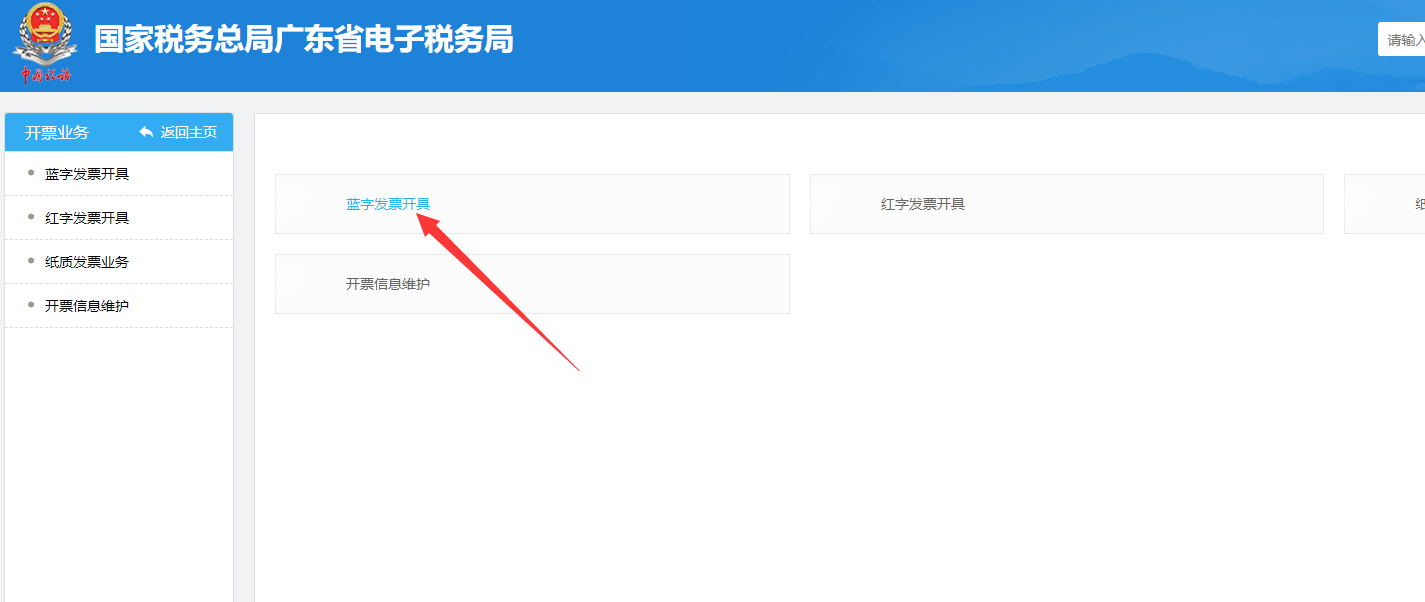
Task: Open 开票信息维护 from the left sidebar
Action: point(87,306)
